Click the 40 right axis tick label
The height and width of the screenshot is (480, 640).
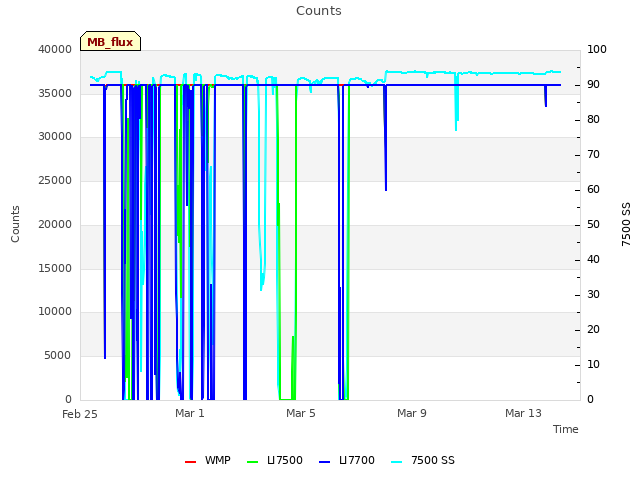point(593,260)
